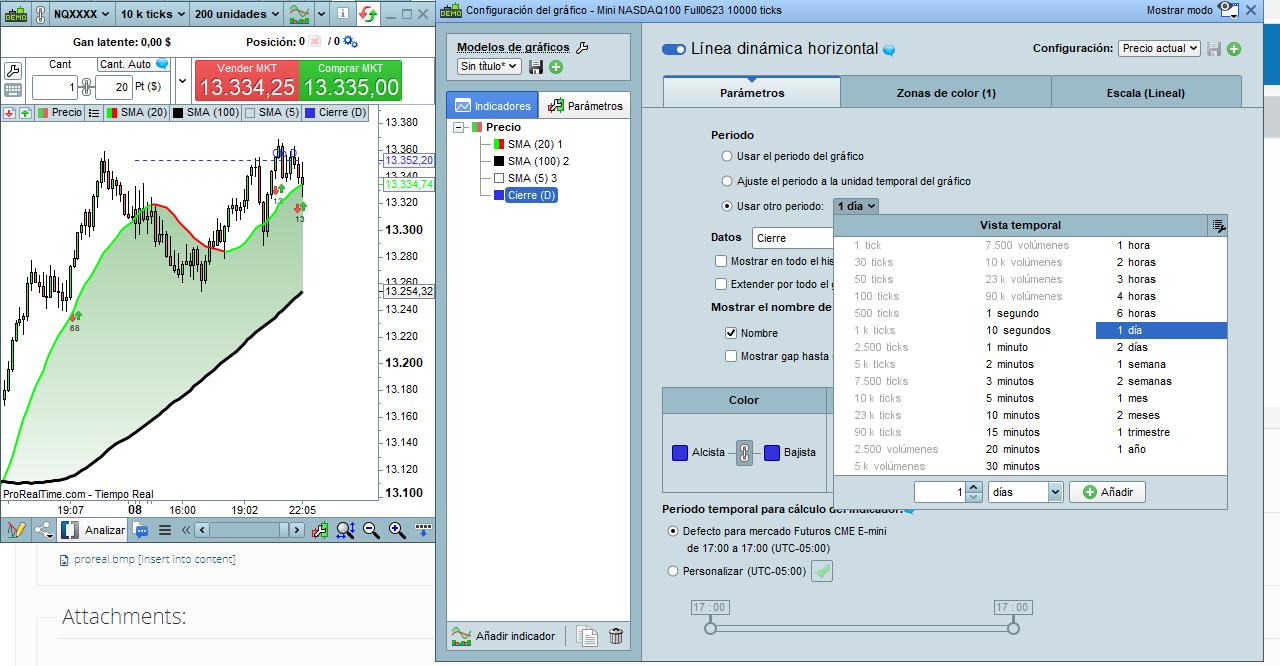Viewport: 1280px width, 666px height.
Task: Select 'Defecto para mercado Futuros CME E-mini' radio
Action: pos(673,531)
